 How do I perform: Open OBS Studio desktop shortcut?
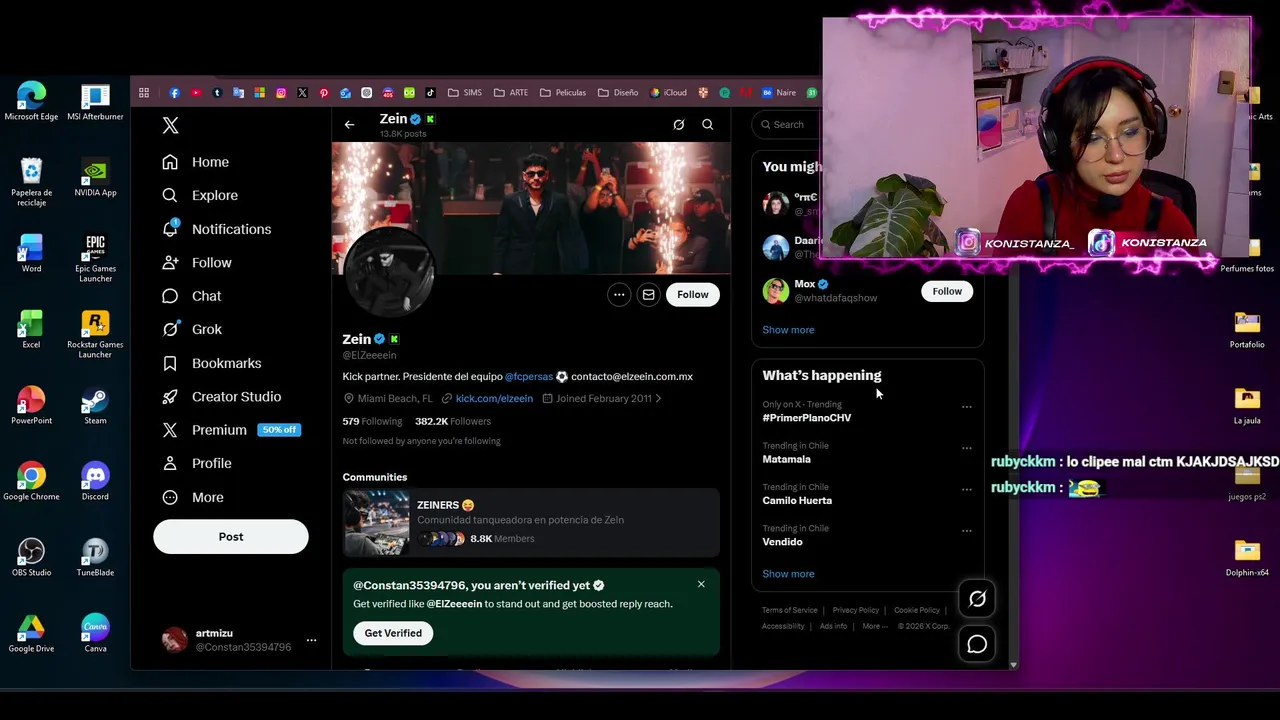pos(31,557)
